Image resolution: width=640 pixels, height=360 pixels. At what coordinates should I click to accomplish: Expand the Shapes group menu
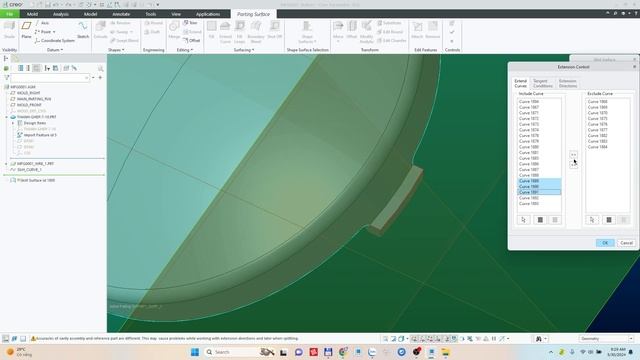pos(116,50)
